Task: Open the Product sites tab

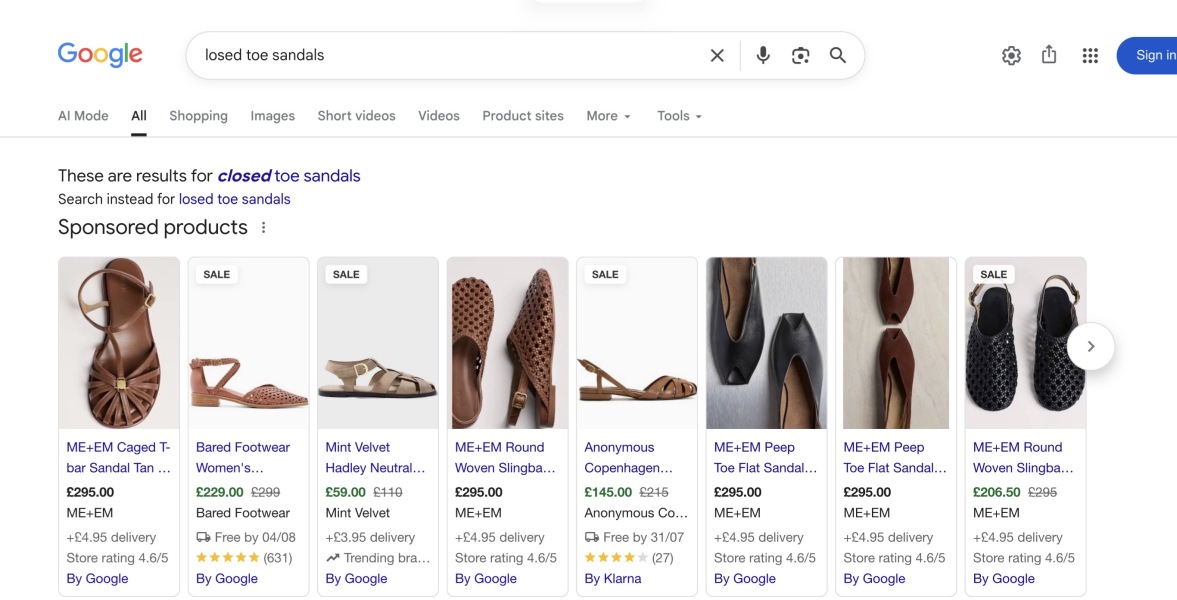Action: [522, 116]
